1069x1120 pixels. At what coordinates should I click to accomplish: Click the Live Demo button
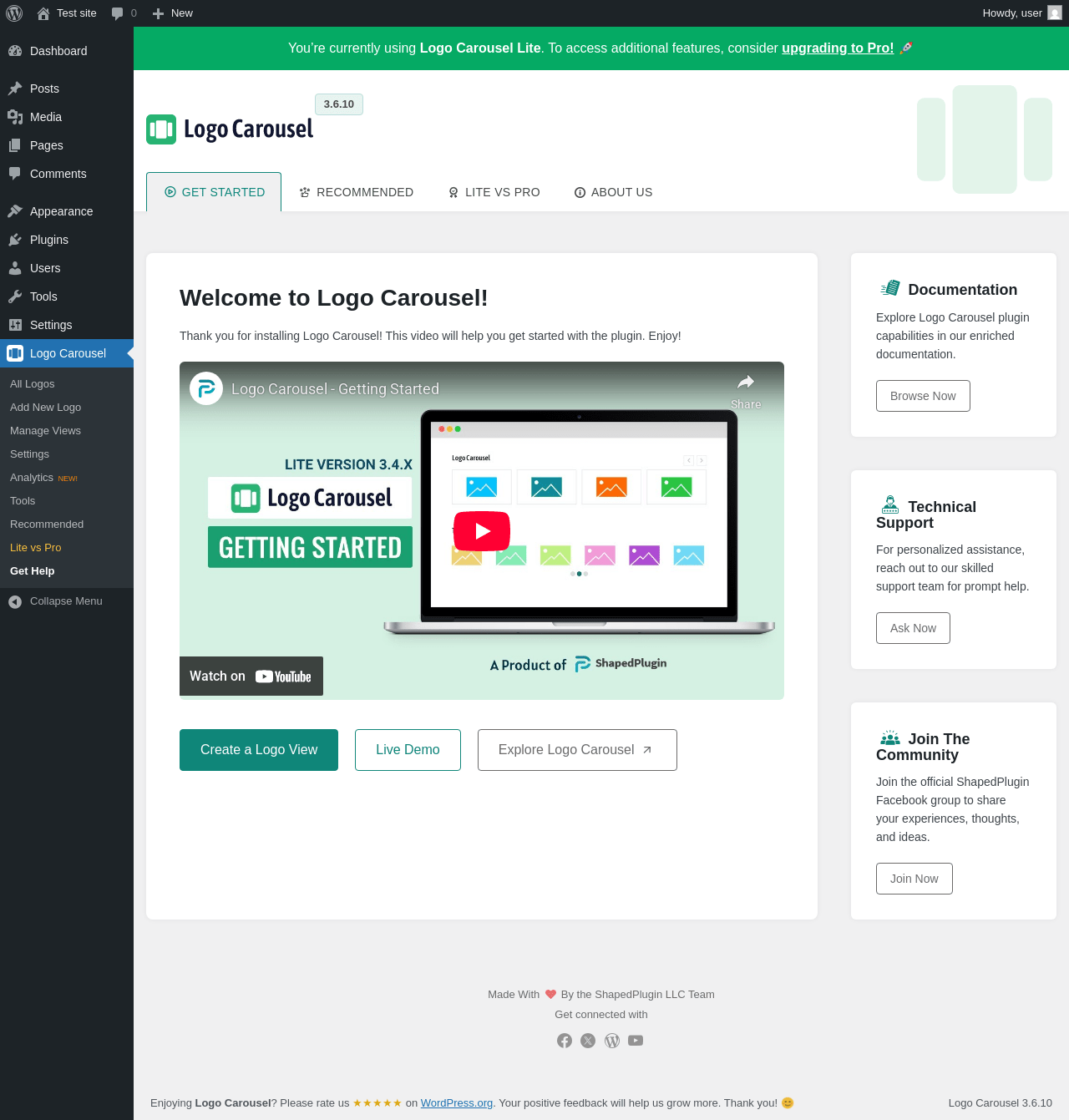(408, 750)
